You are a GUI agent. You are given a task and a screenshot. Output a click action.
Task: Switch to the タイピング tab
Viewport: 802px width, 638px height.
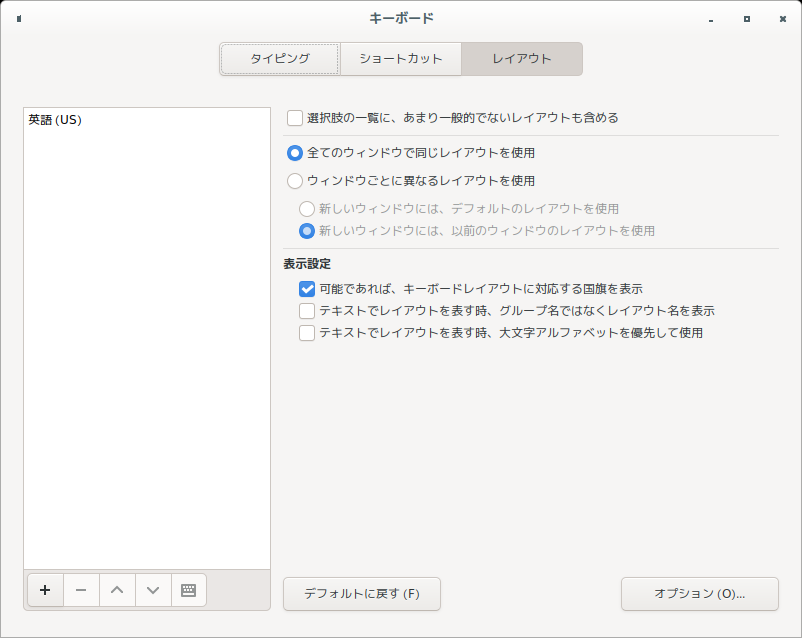pos(280,59)
